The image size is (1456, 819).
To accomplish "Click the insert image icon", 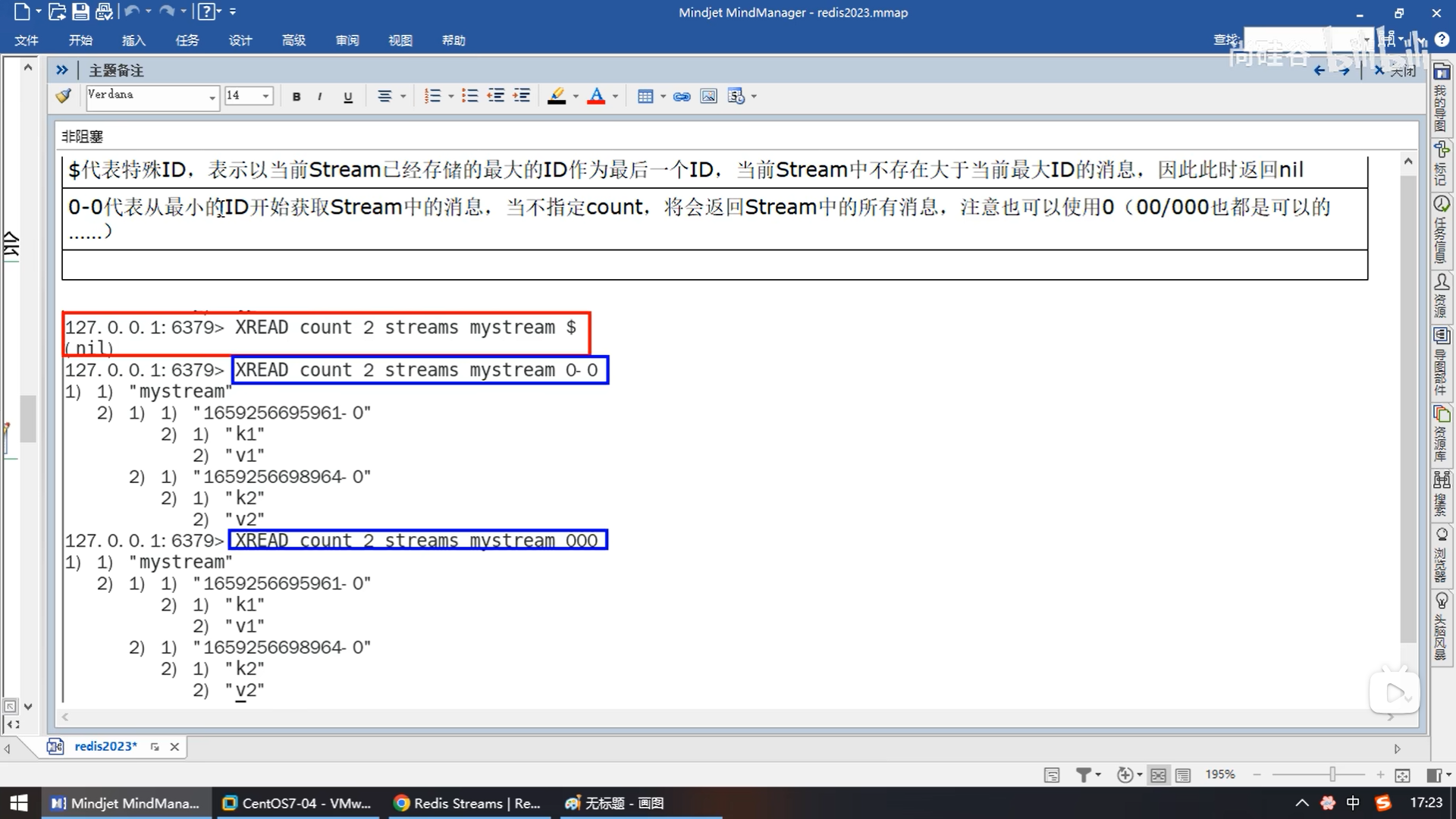I will click(x=708, y=96).
